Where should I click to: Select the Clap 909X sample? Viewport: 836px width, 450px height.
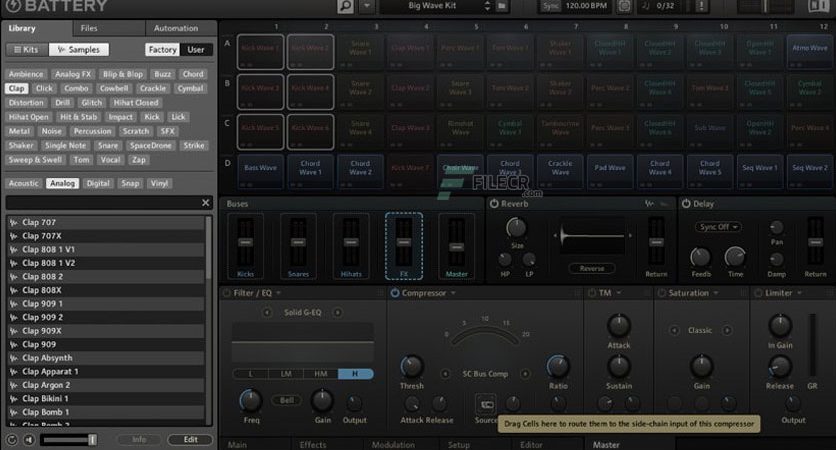[106, 331]
